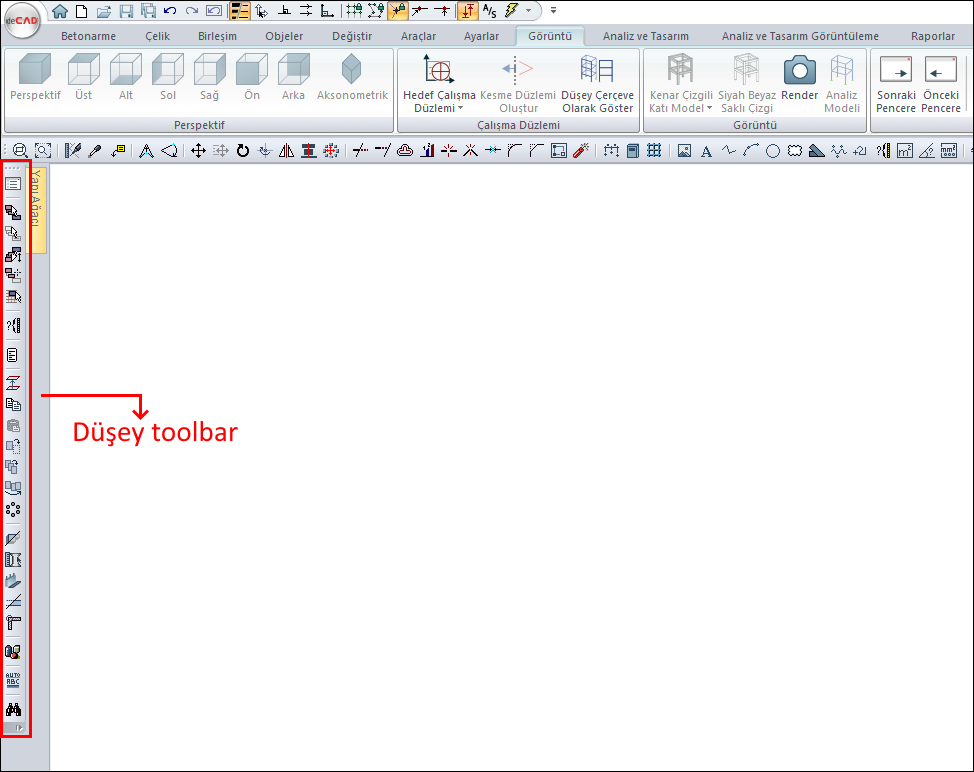Expand Kenar Çizgili Katı Model dropdown
This screenshot has width=974, height=772.
pyautogui.click(x=681, y=83)
